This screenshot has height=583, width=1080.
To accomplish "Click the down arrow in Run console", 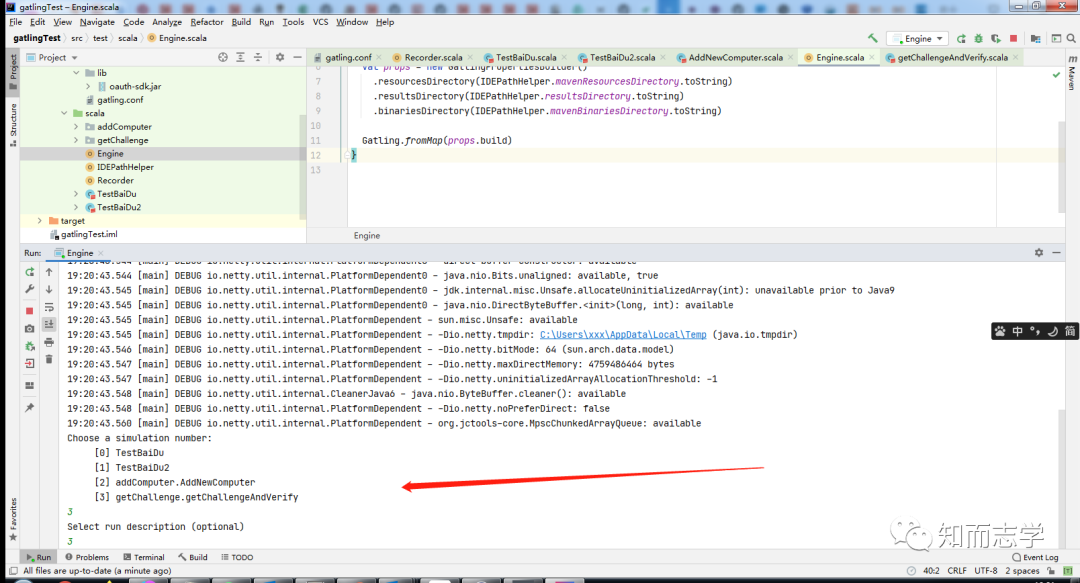I will click(x=49, y=289).
